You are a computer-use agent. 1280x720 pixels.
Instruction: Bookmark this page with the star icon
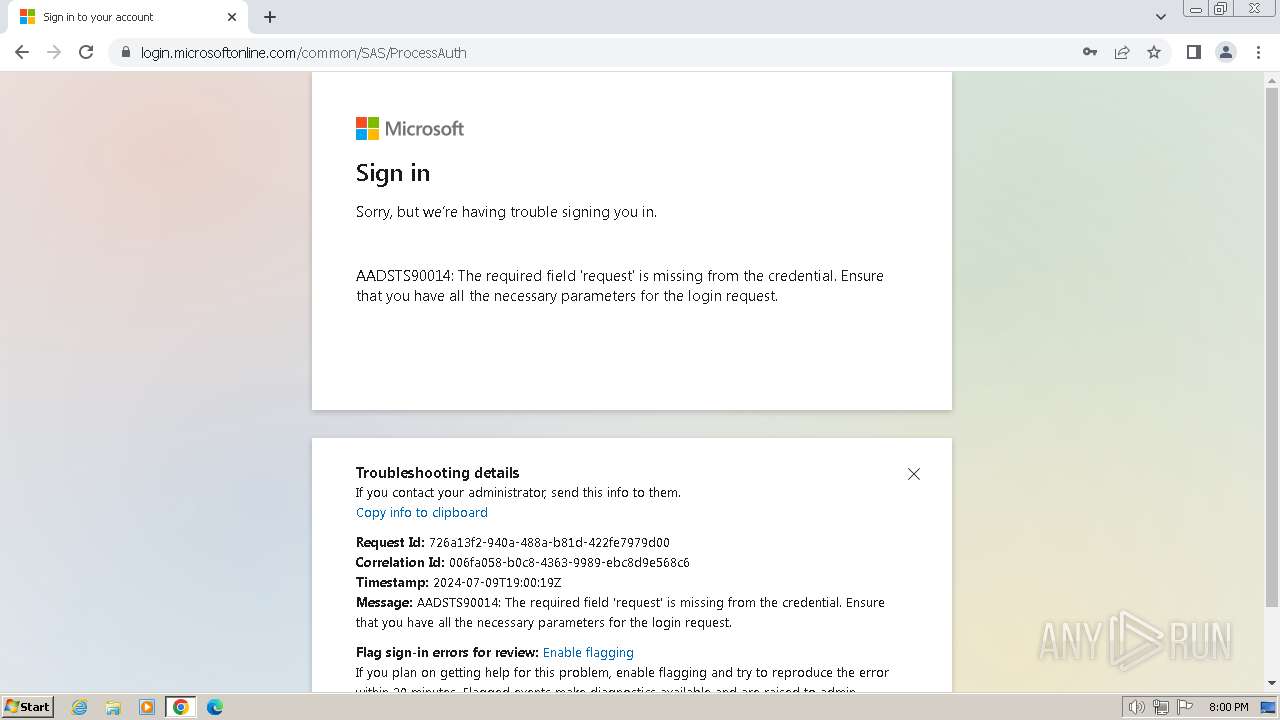[1154, 52]
